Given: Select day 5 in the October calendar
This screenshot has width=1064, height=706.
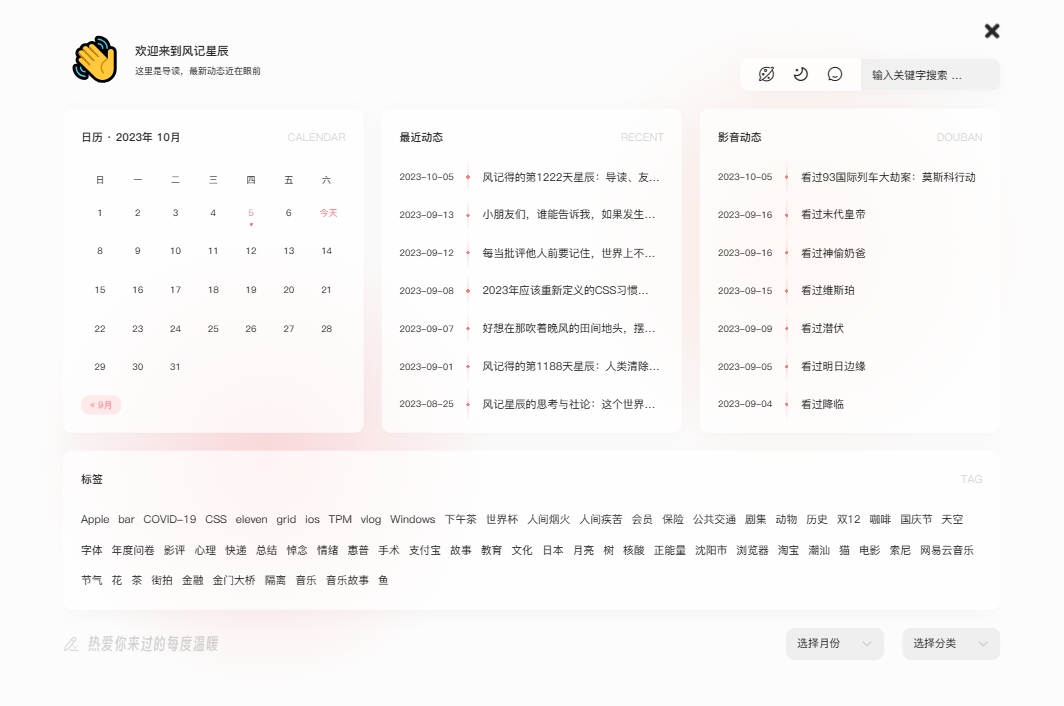Looking at the screenshot, I should [251, 213].
